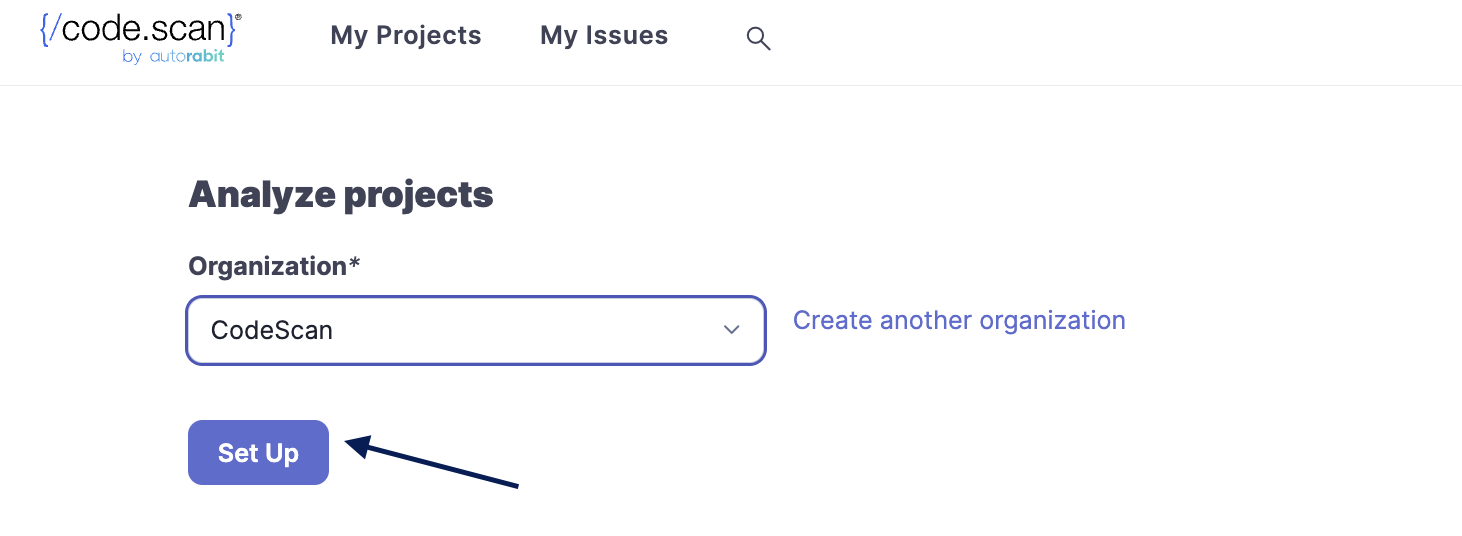Select the CodeScan value in dropdown

(272, 330)
